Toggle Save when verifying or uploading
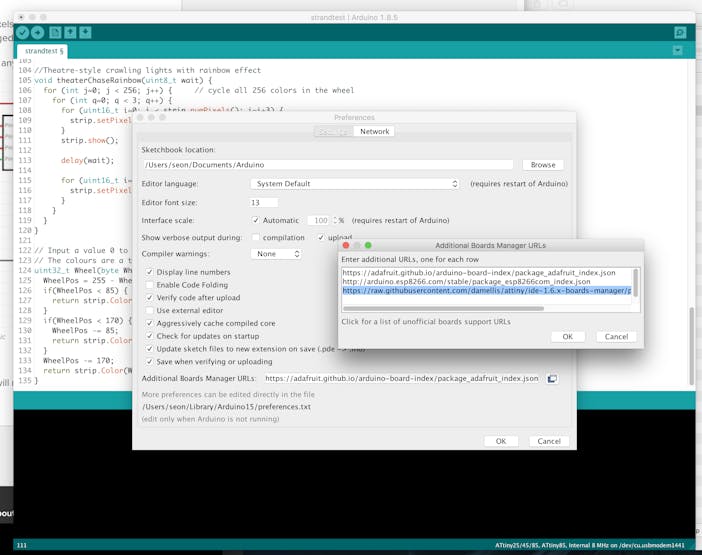 [x=150, y=361]
